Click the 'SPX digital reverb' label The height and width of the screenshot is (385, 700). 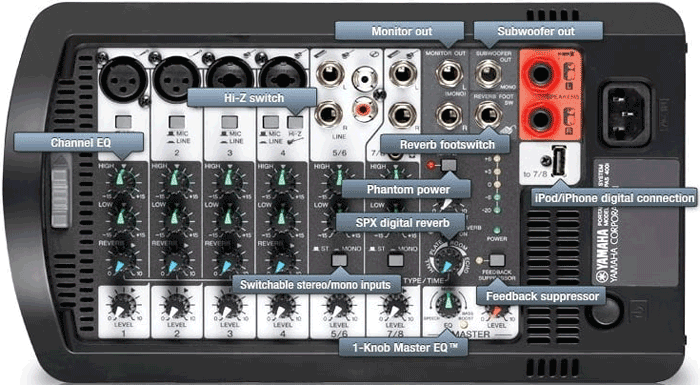tap(402, 222)
